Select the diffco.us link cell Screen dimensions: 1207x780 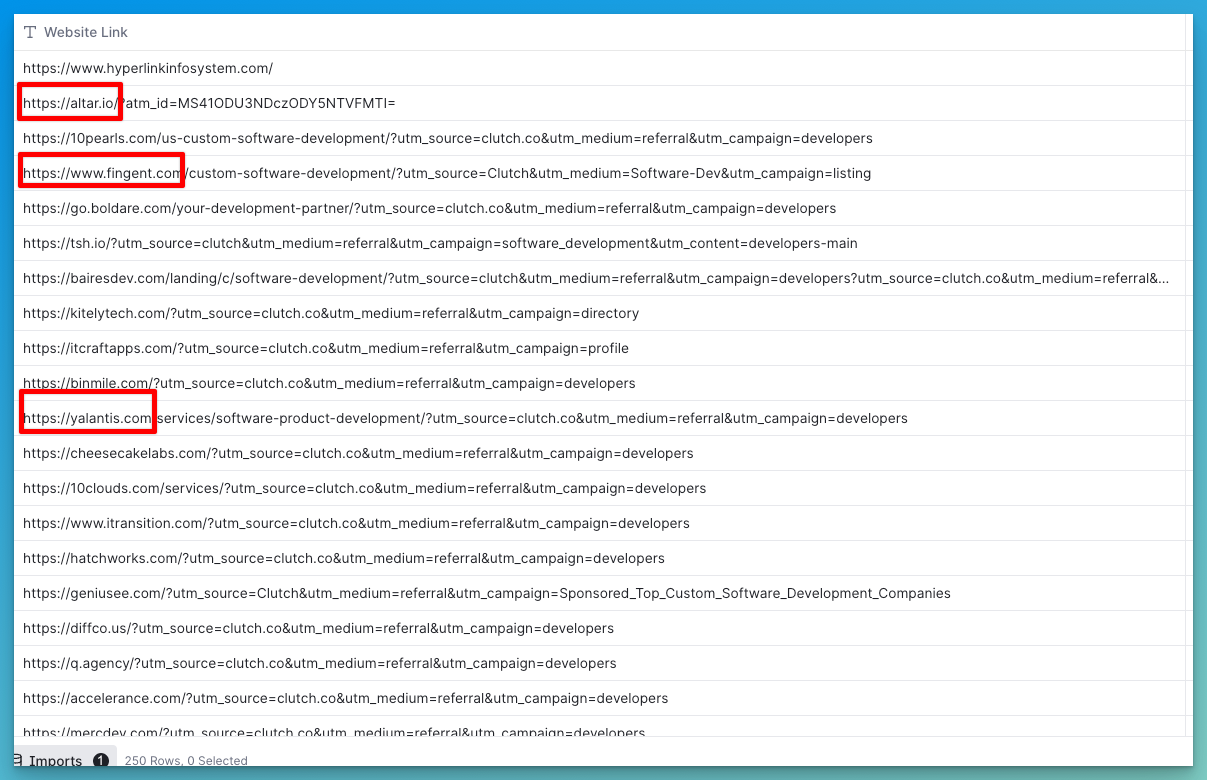click(x=599, y=628)
